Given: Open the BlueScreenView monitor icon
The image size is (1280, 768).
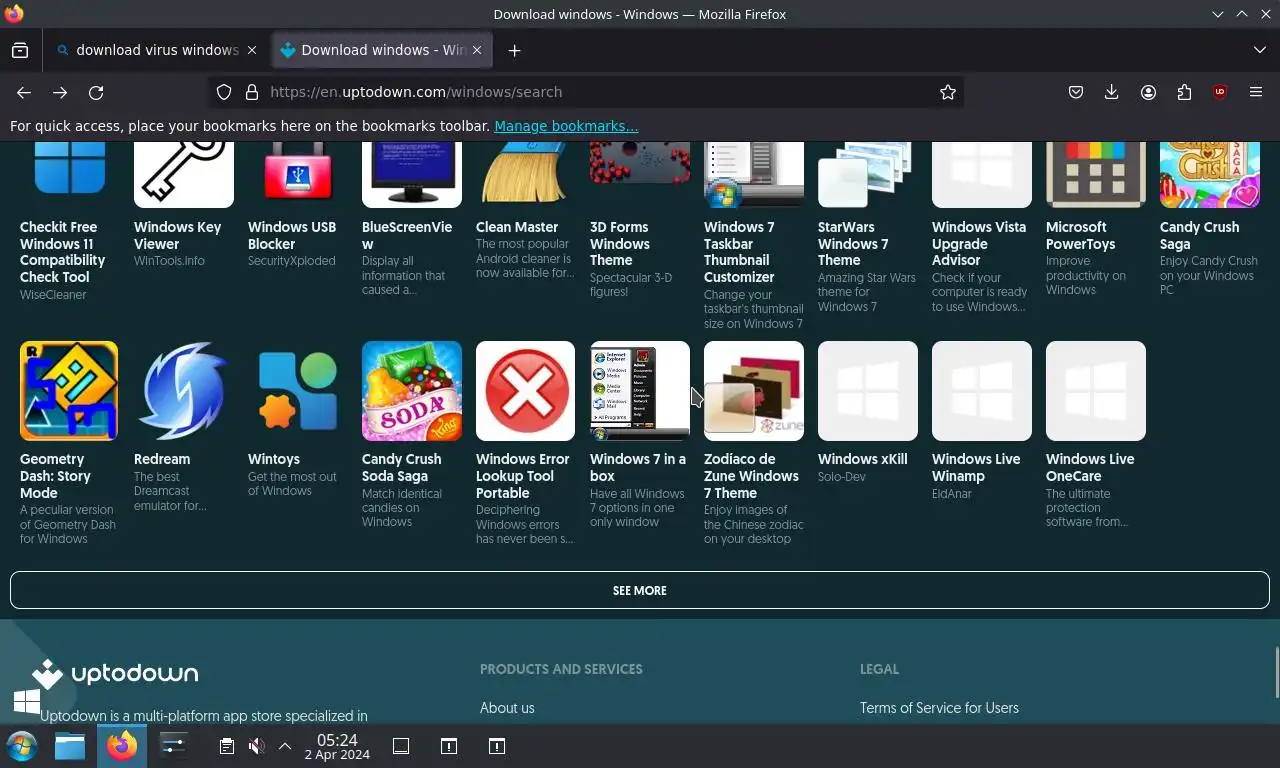Looking at the screenshot, I should (411, 175).
